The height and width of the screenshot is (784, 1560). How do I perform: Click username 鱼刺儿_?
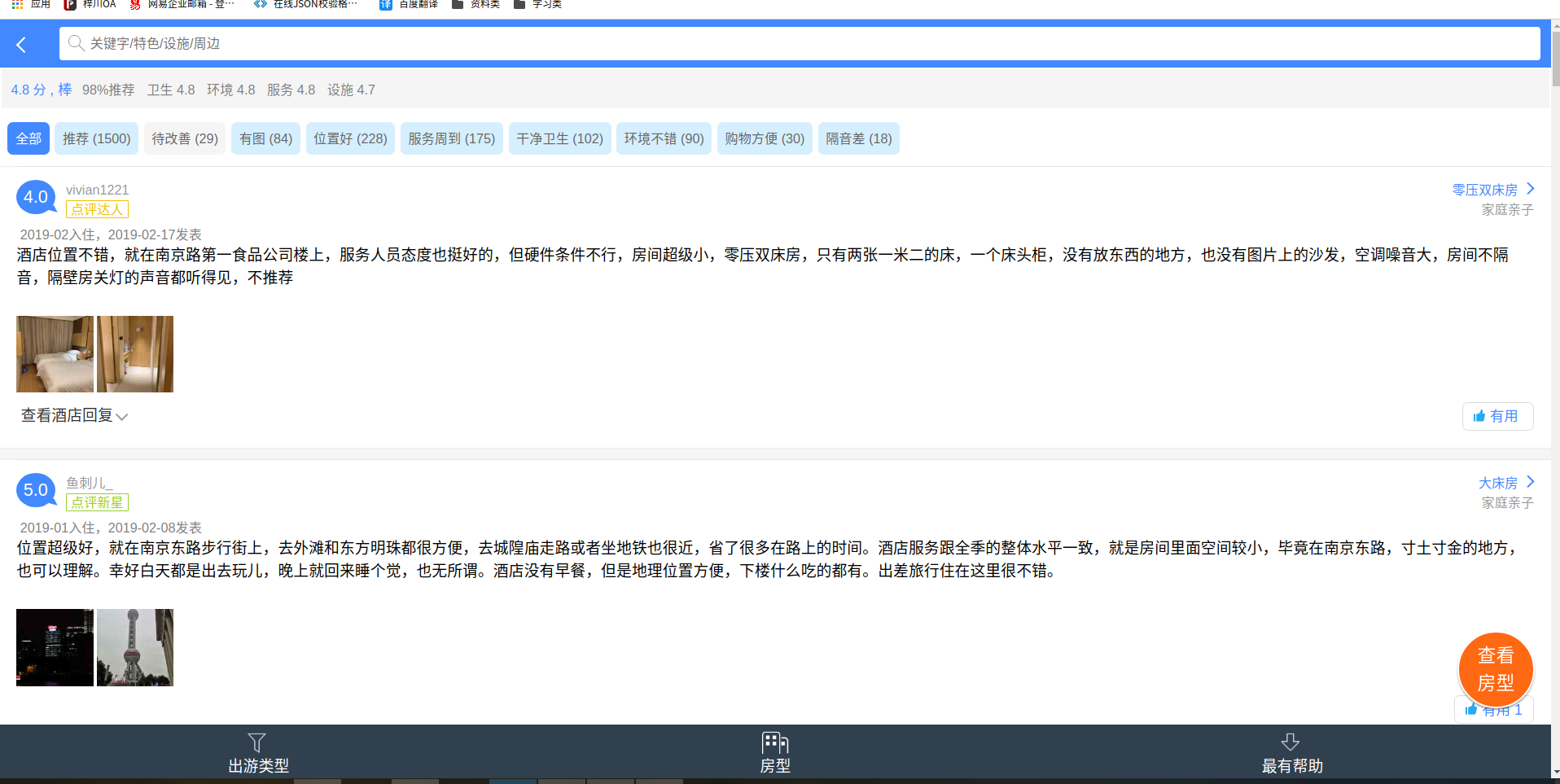point(89,483)
